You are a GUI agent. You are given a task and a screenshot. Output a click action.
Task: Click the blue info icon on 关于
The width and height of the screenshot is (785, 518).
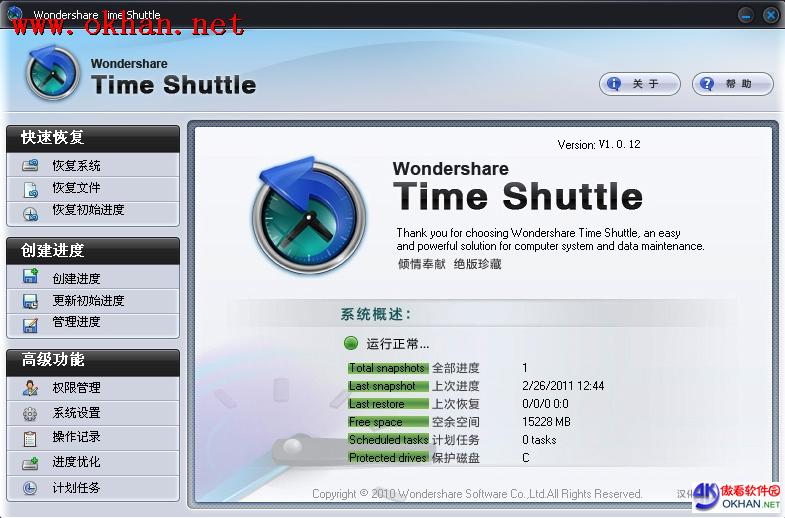[613, 84]
